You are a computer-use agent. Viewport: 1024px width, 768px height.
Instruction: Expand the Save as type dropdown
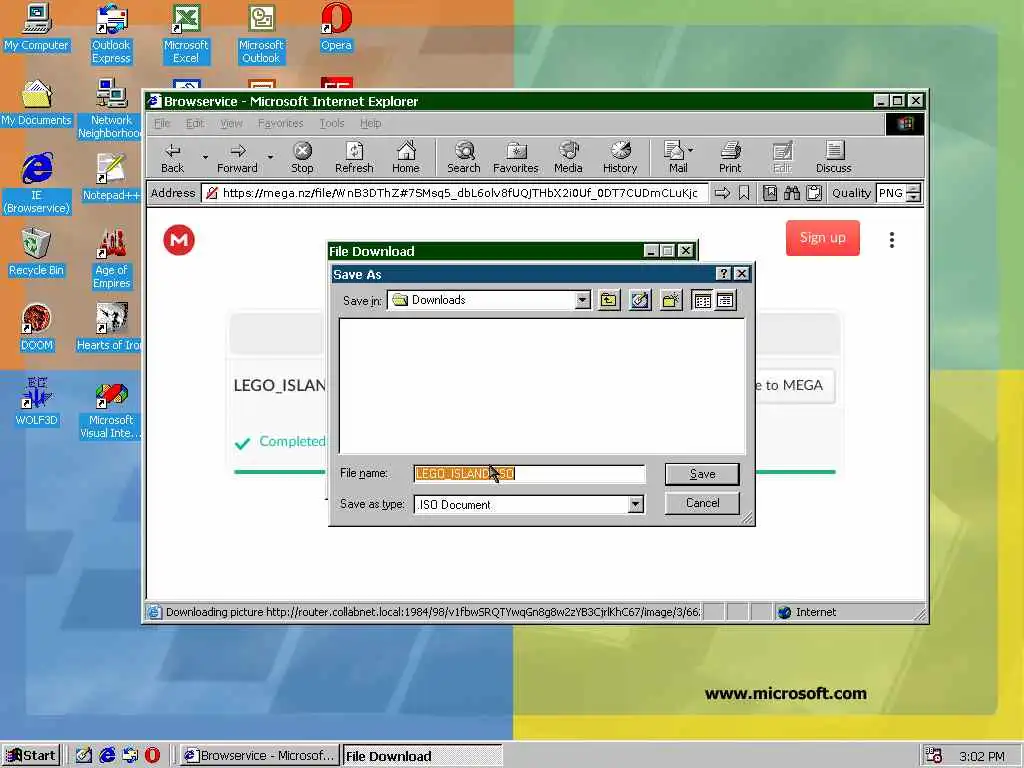635,504
